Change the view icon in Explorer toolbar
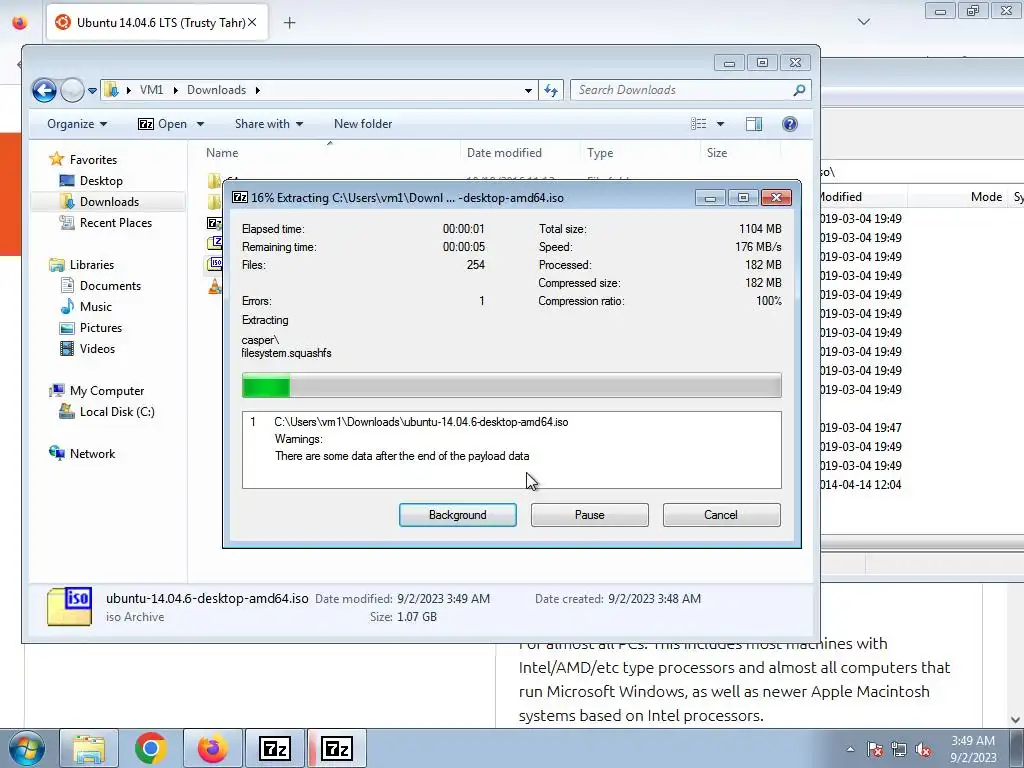The height and width of the screenshot is (768, 1024). pyautogui.click(x=699, y=124)
